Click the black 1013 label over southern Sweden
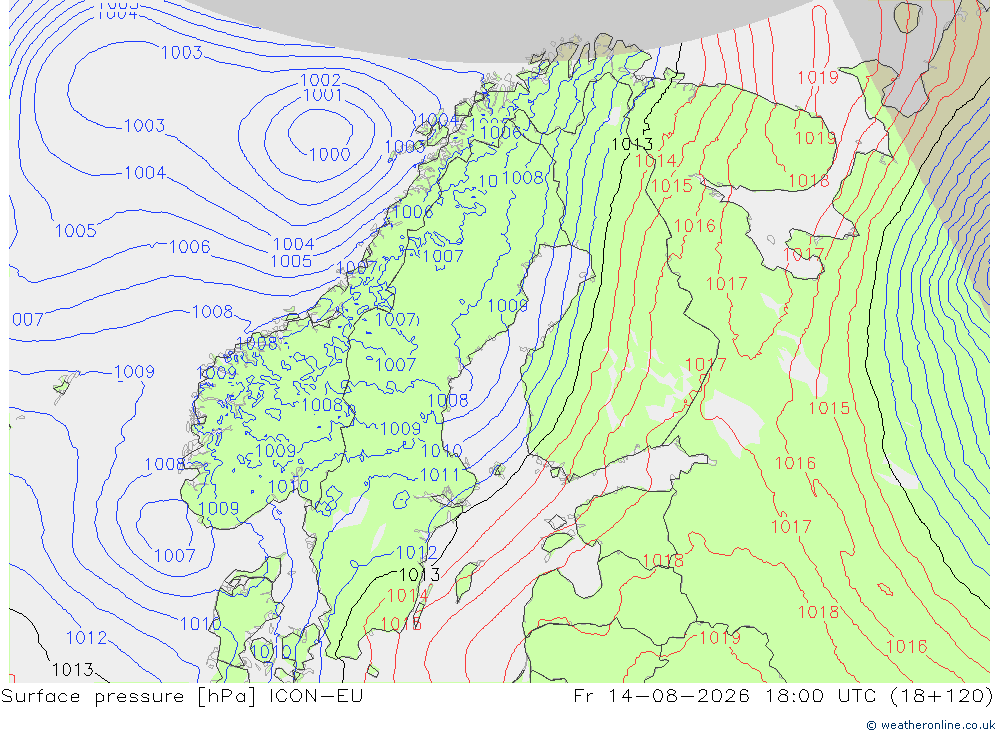This screenshot has width=1000, height=733. pos(419,575)
